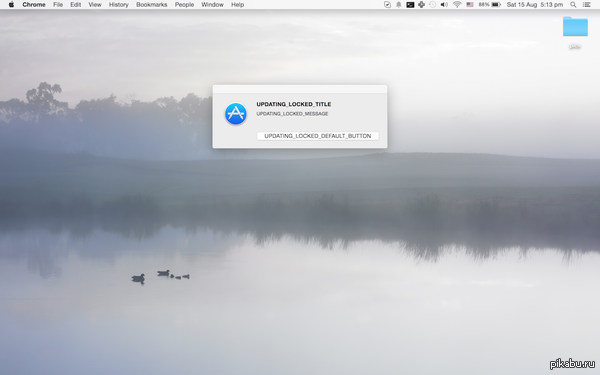The image size is (600, 375).
Task: Select the blue folder on the desktop
Action: [575, 27]
